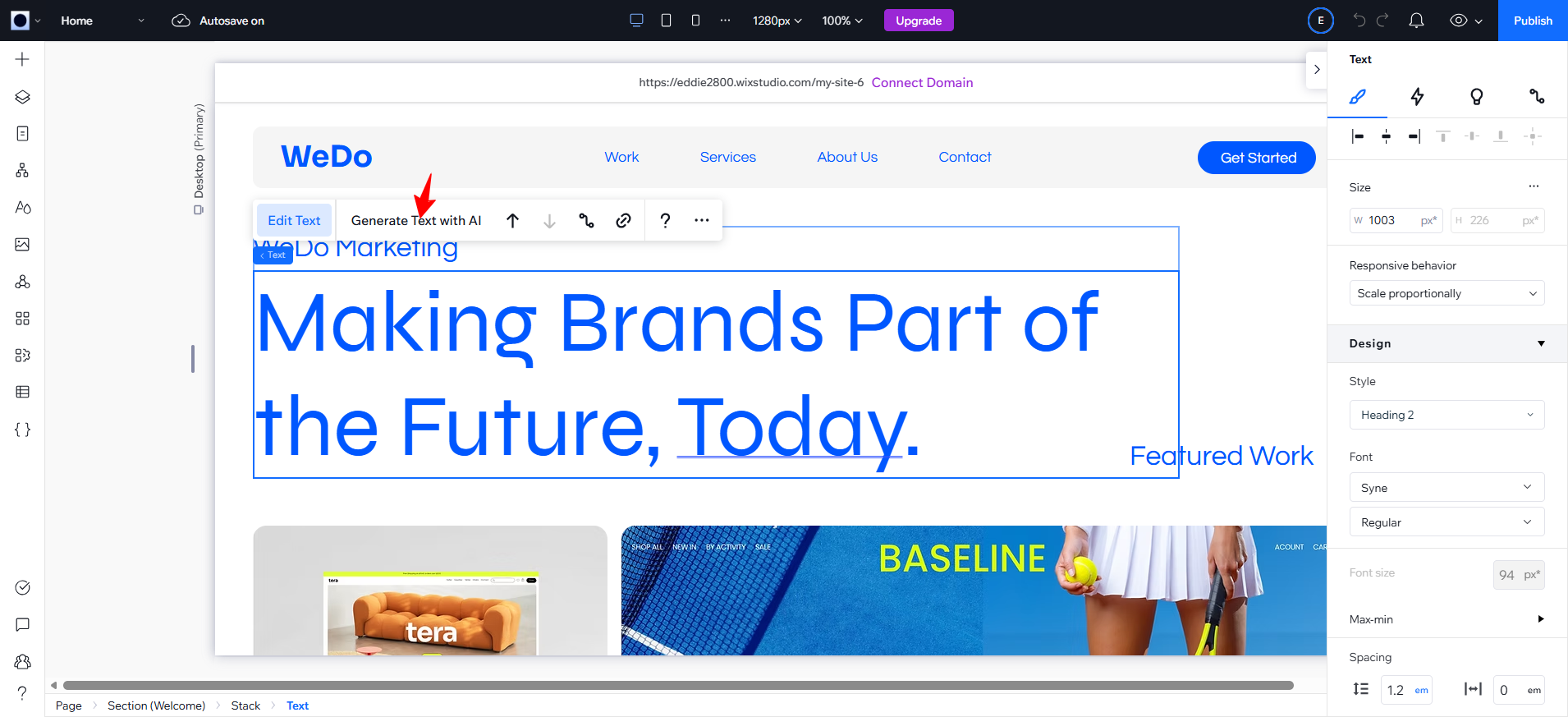Open the Syne font dropdown

pos(1447,487)
